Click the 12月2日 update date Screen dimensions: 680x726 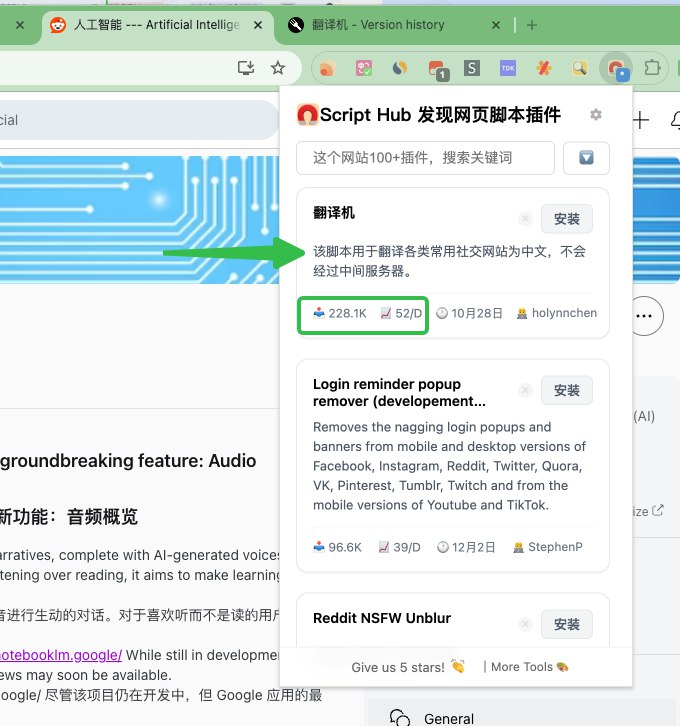click(x=466, y=547)
